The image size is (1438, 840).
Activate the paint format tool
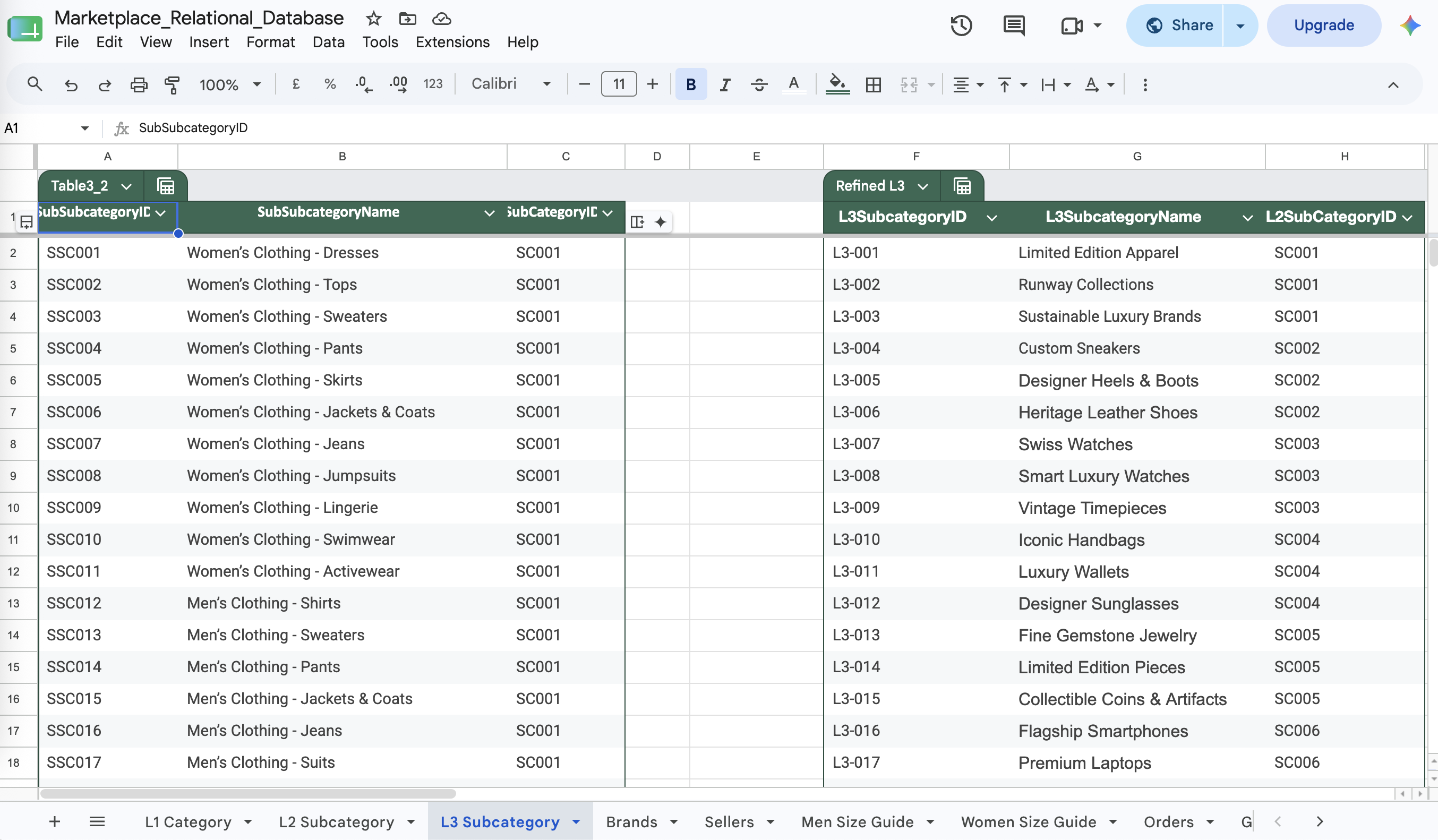[x=172, y=85]
